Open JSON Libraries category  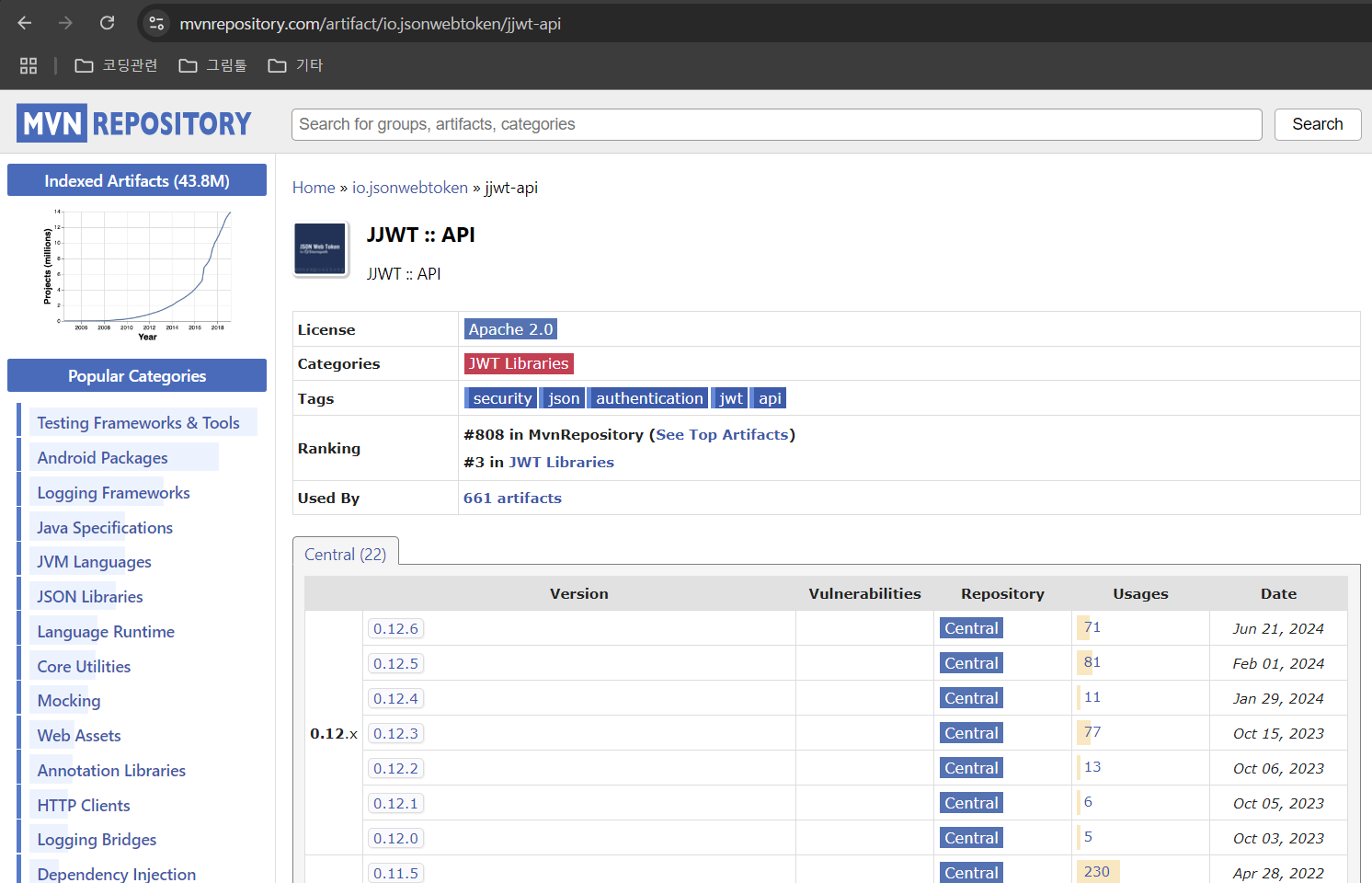90,597
